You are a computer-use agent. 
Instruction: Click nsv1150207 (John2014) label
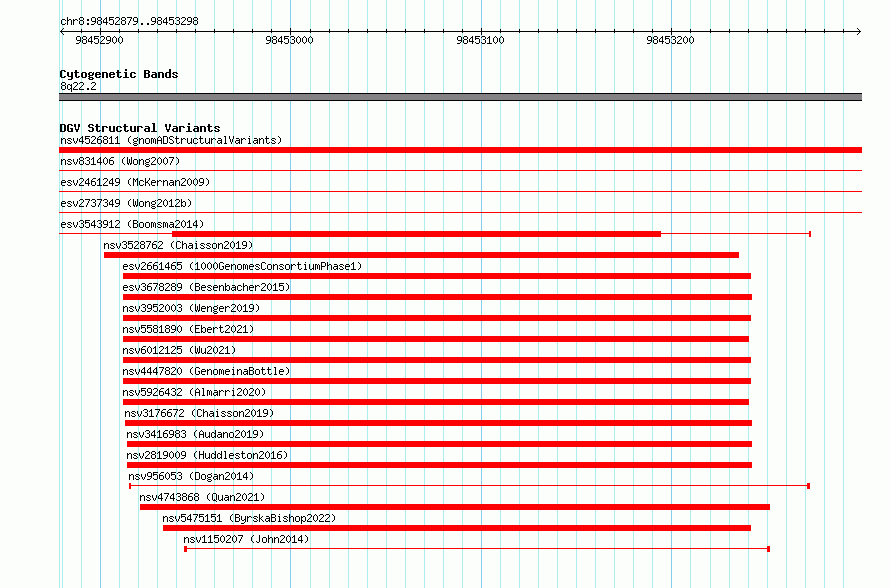(x=246, y=539)
